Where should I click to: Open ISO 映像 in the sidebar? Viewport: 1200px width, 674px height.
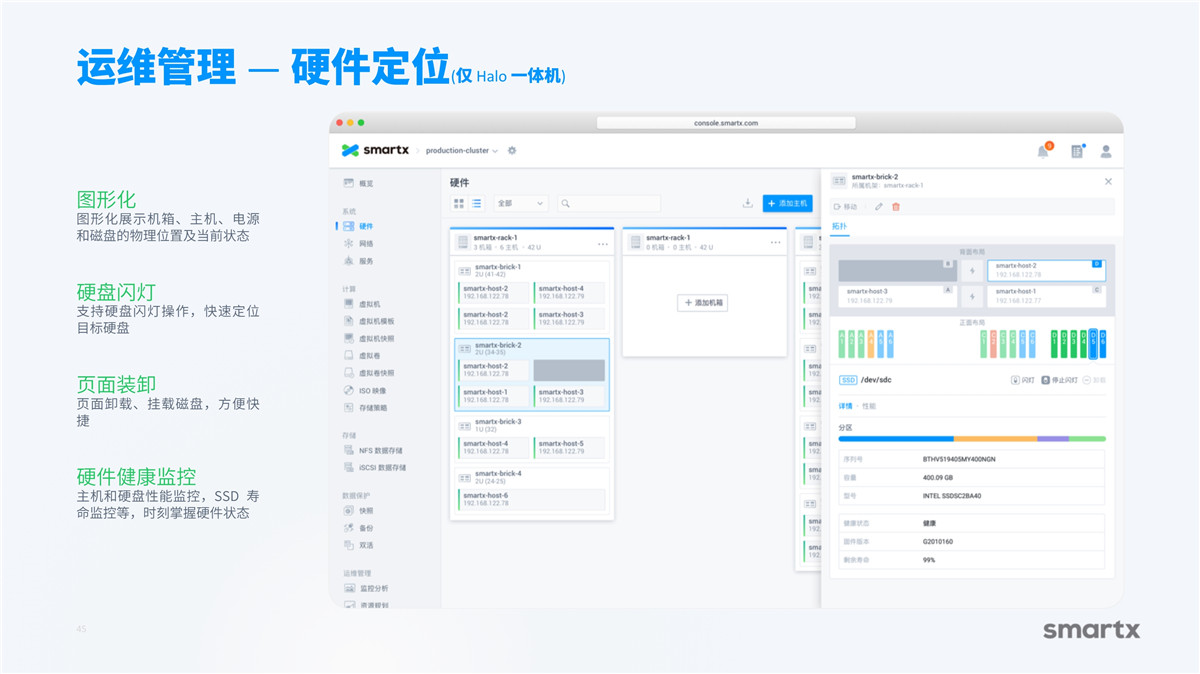coord(365,390)
